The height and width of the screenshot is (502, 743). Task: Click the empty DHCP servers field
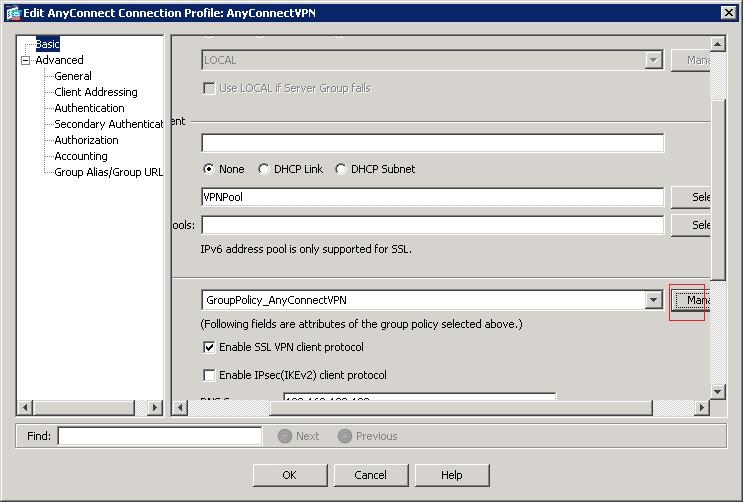point(433,143)
